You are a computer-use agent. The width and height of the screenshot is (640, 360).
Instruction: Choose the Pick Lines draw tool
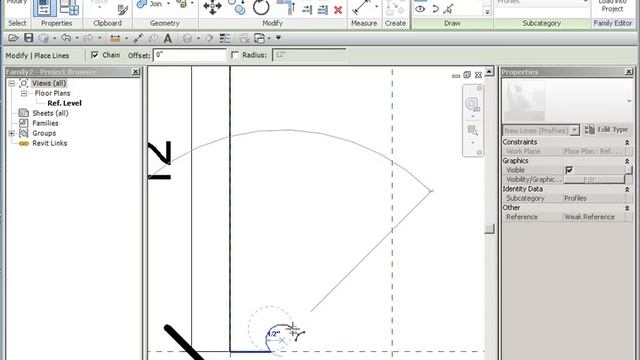point(449,9)
